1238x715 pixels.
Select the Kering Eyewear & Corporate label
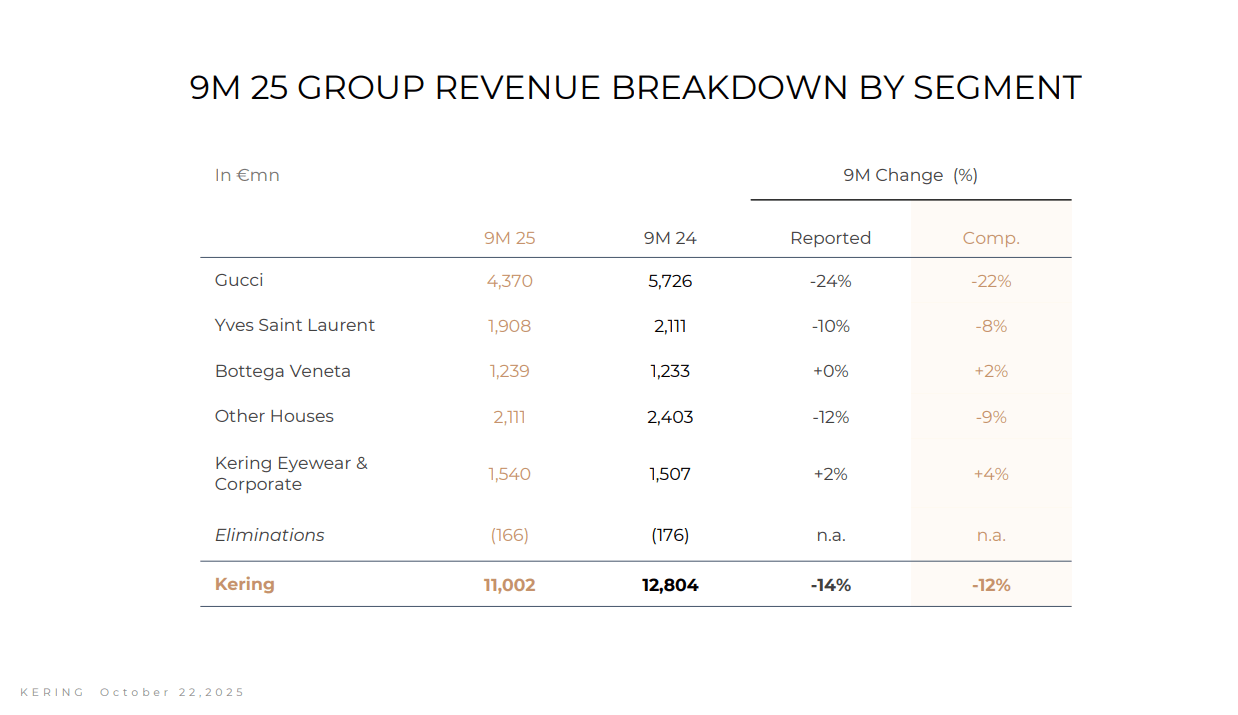(291, 474)
